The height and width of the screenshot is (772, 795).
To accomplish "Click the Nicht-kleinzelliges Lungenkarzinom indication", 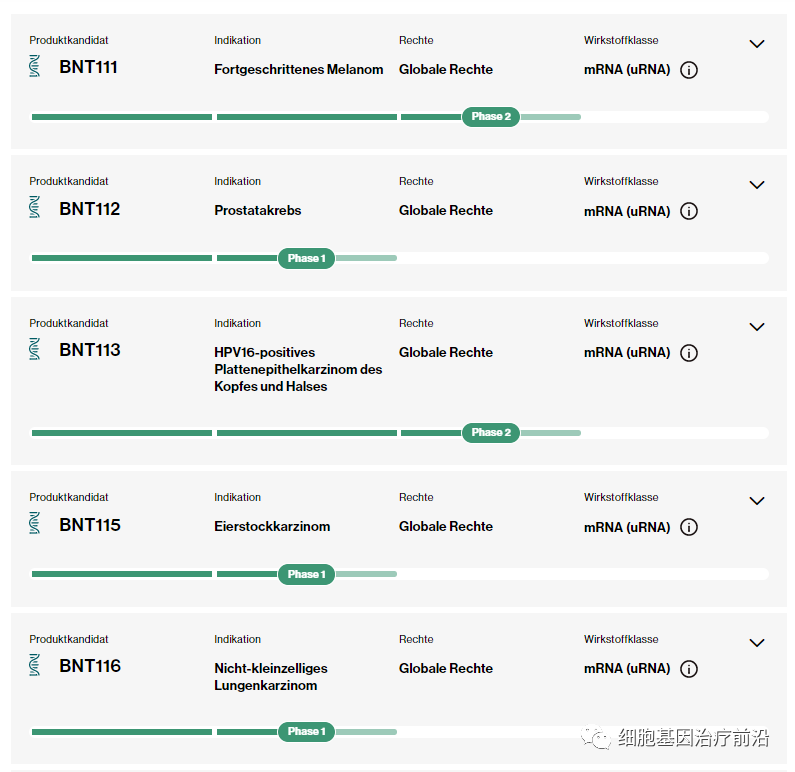I will click(x=270, y=677).
